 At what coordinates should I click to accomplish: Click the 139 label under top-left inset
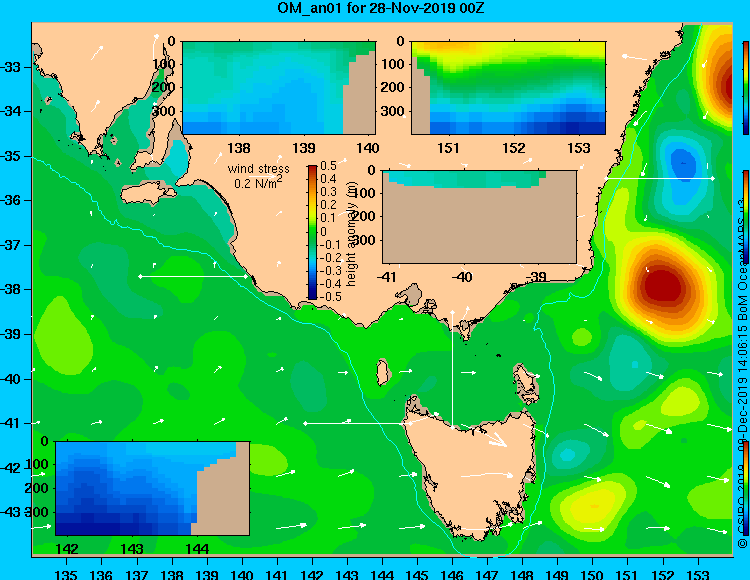[x=304, y=148]
